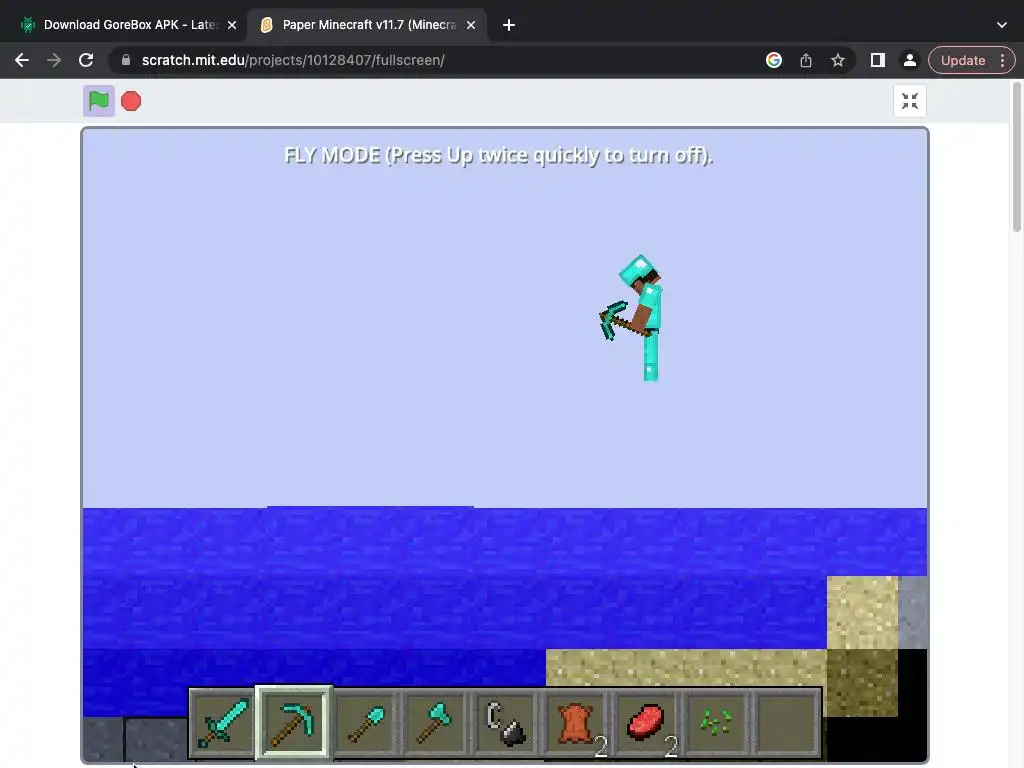Open a new browser tab
Viewport: 1024px width, 768px height.
[509, 25]
